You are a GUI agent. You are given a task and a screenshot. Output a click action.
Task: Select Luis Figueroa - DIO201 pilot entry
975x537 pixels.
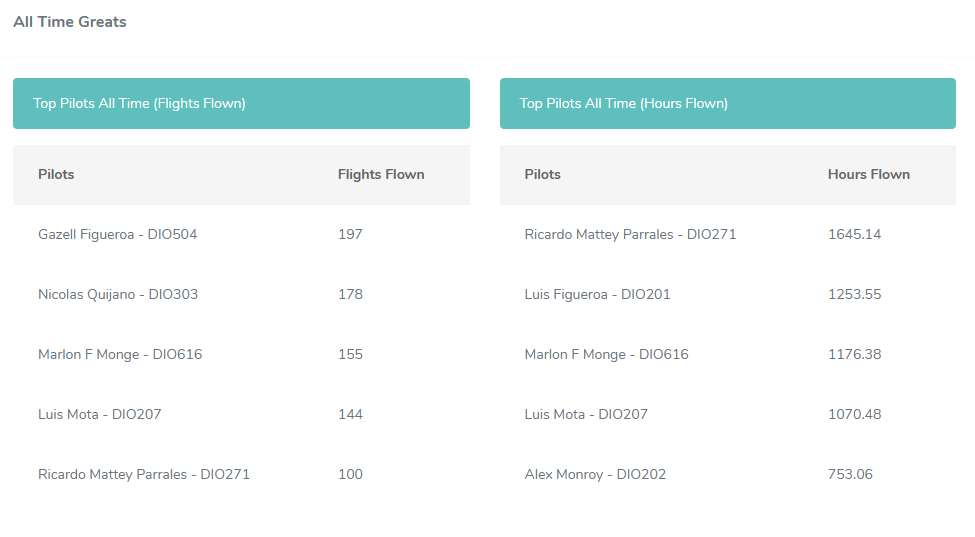[597, 294]
